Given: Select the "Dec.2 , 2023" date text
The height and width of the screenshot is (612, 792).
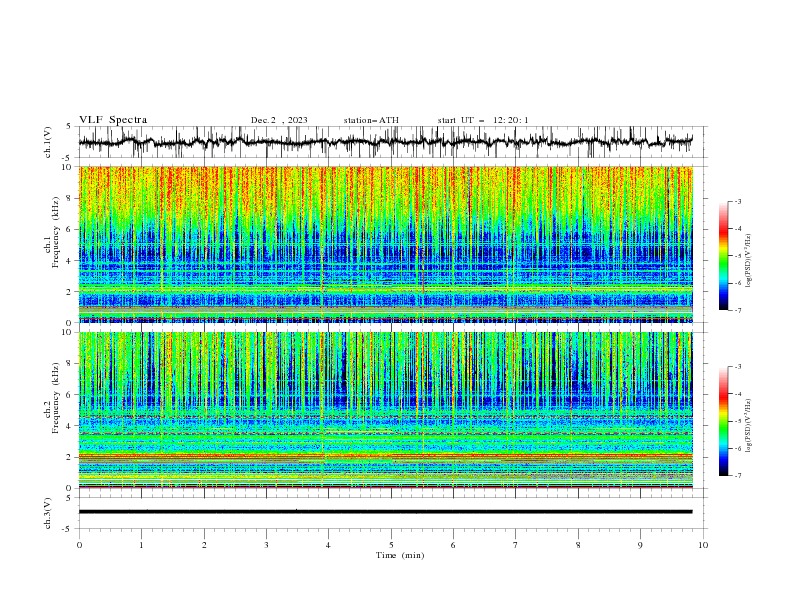Looking at the screenshot, I should (279, 120).
